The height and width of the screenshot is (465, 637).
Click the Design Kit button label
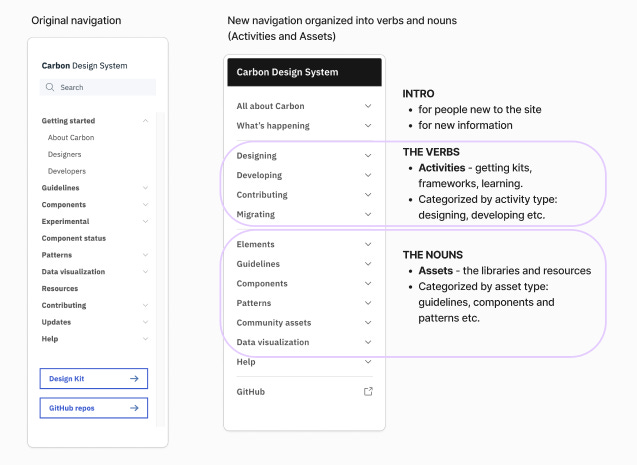coord(67,378)
